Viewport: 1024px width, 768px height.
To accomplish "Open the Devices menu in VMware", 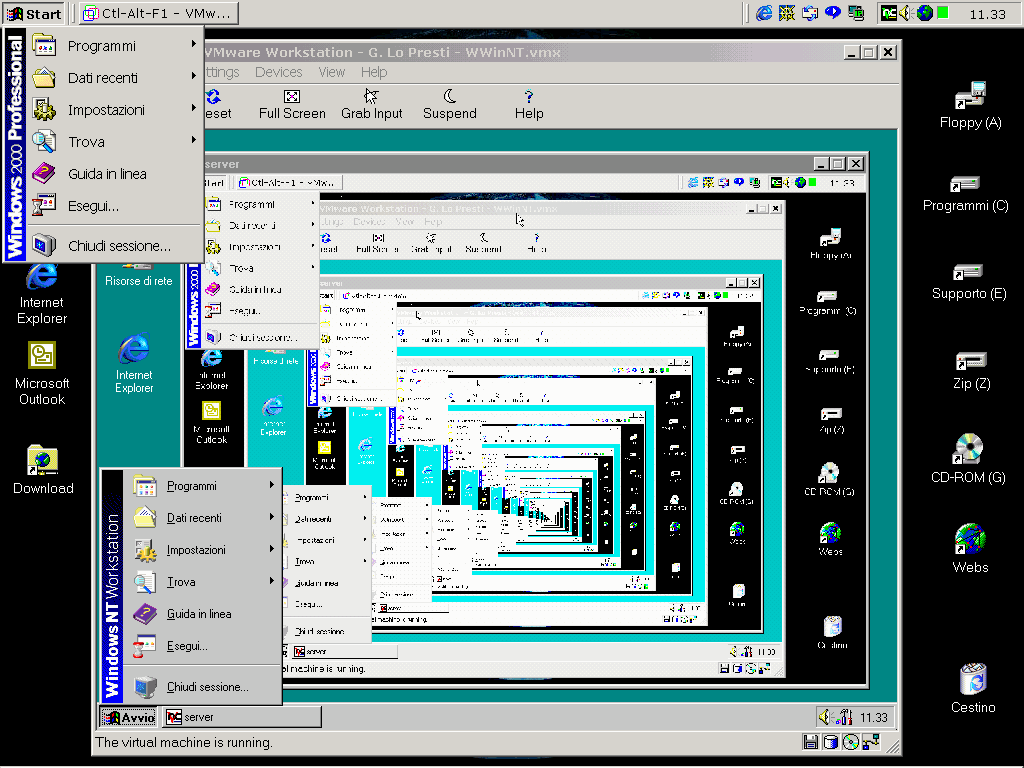I will 279,72.
